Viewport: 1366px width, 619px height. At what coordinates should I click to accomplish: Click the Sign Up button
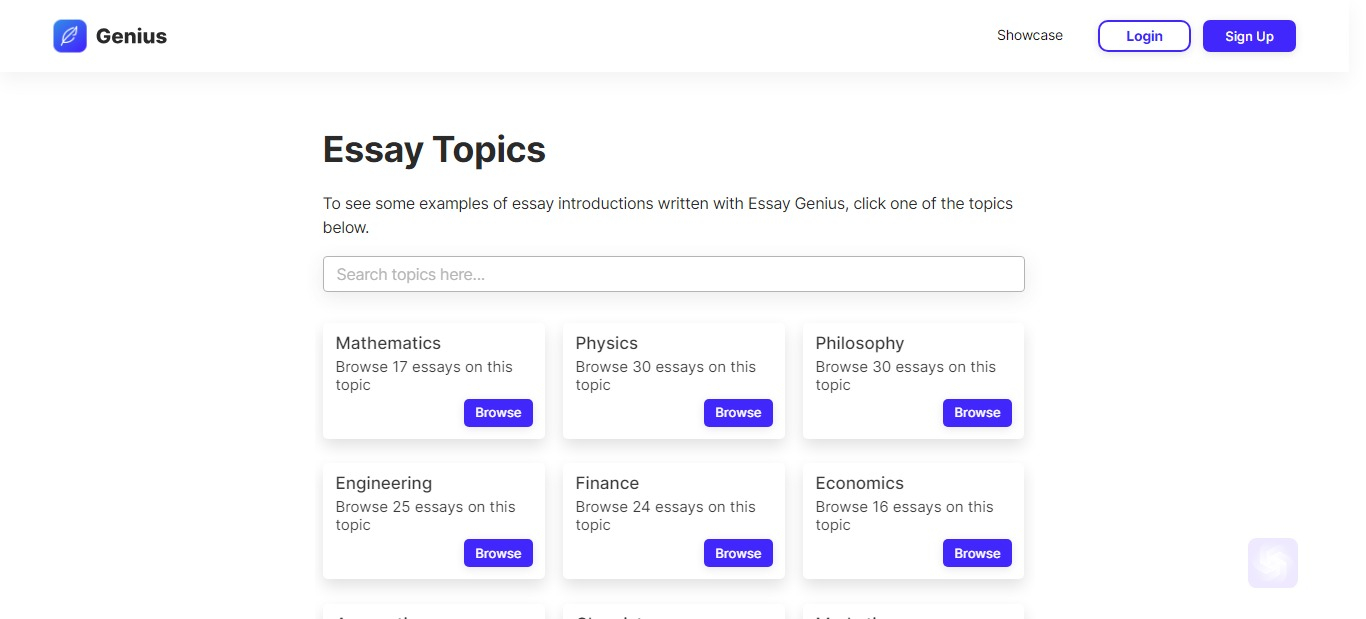pyautogui.click(x=1249, y=36)
